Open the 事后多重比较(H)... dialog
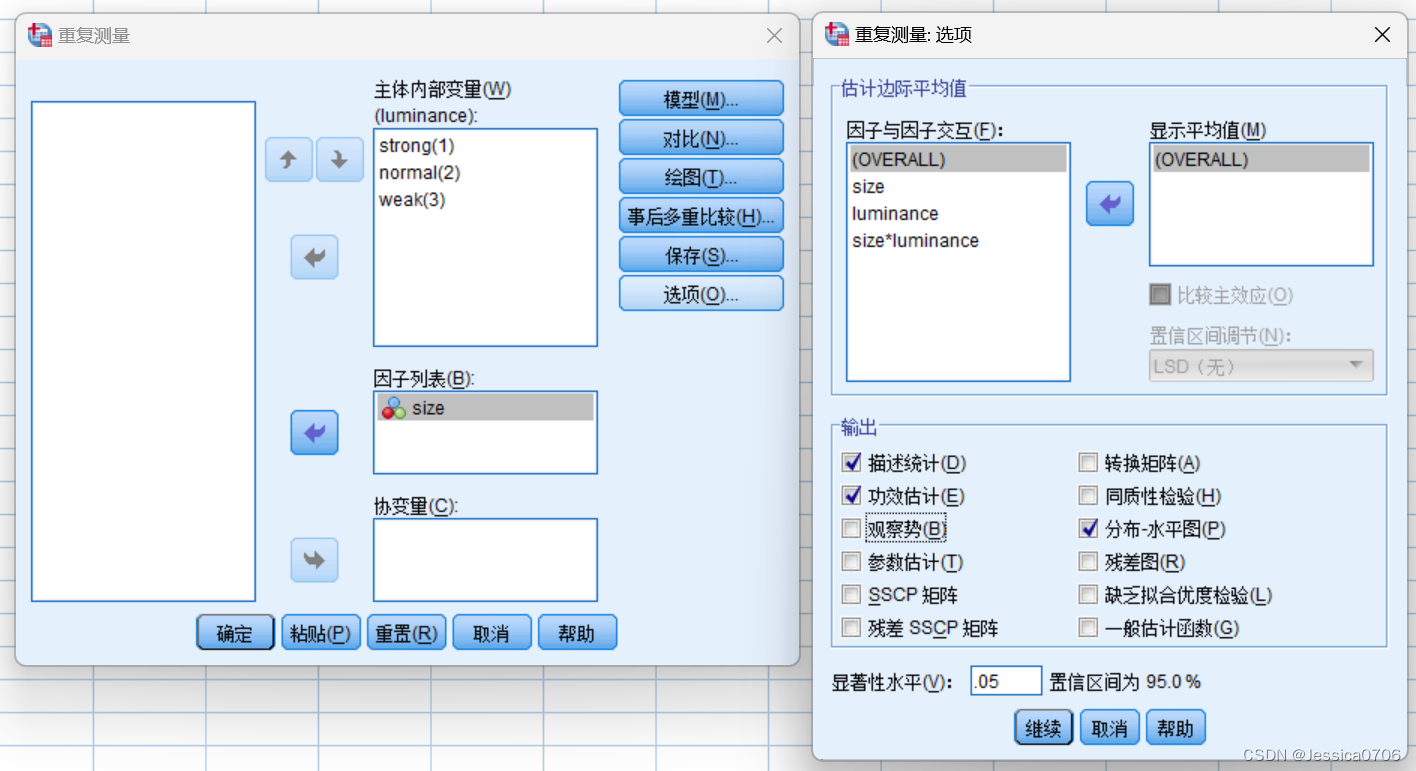 click(701, 216)
